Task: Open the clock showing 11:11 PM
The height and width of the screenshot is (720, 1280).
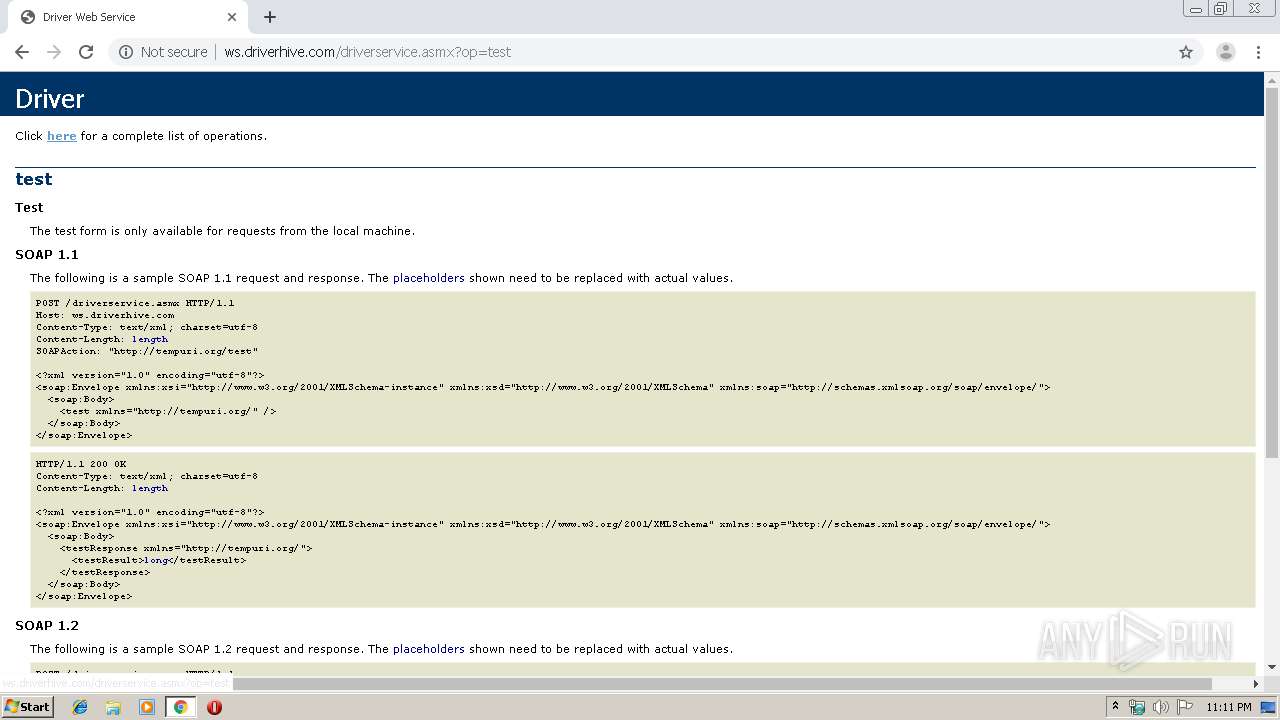Action: [1228, 707]
